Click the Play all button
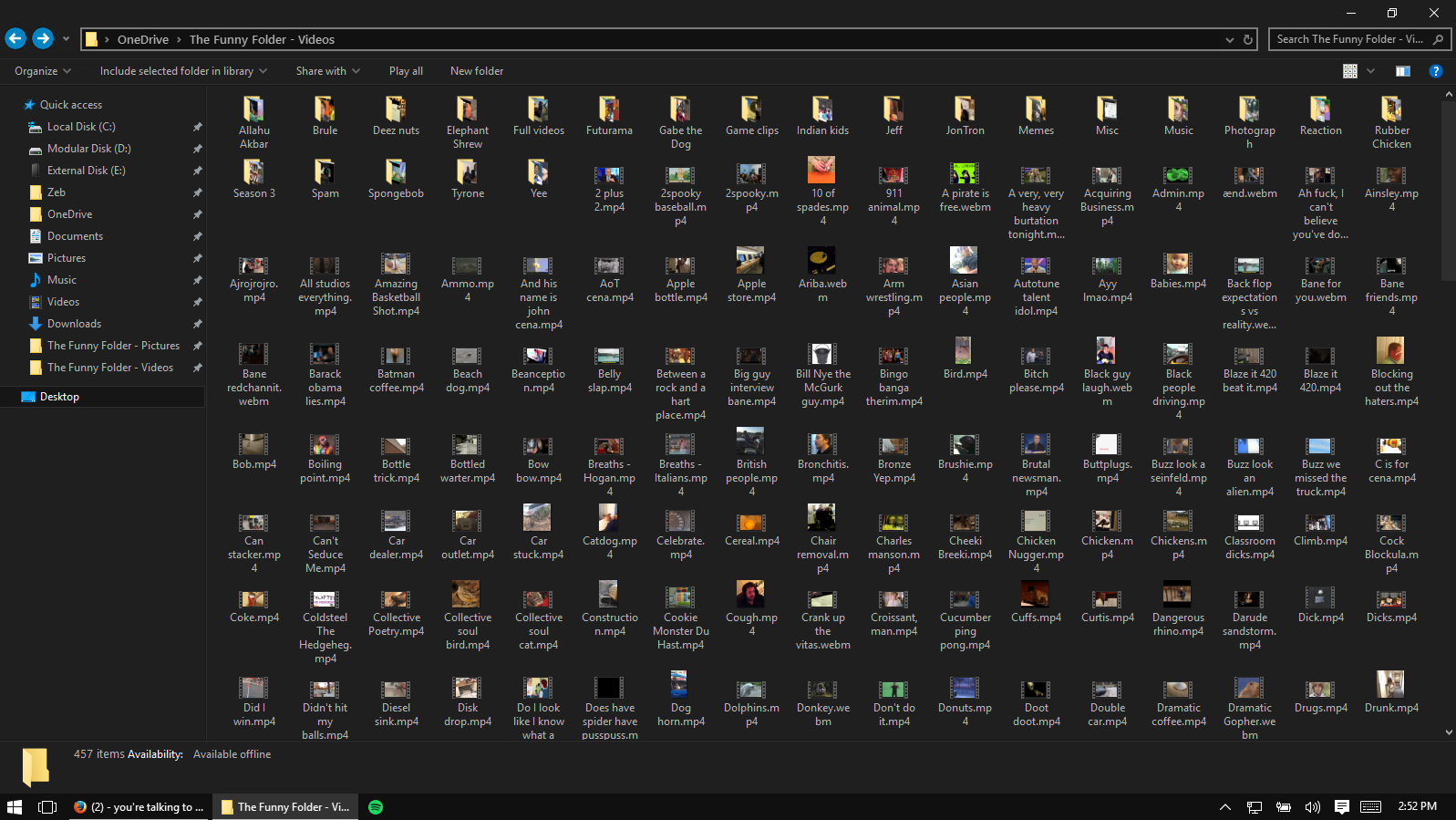 [406, 71]
